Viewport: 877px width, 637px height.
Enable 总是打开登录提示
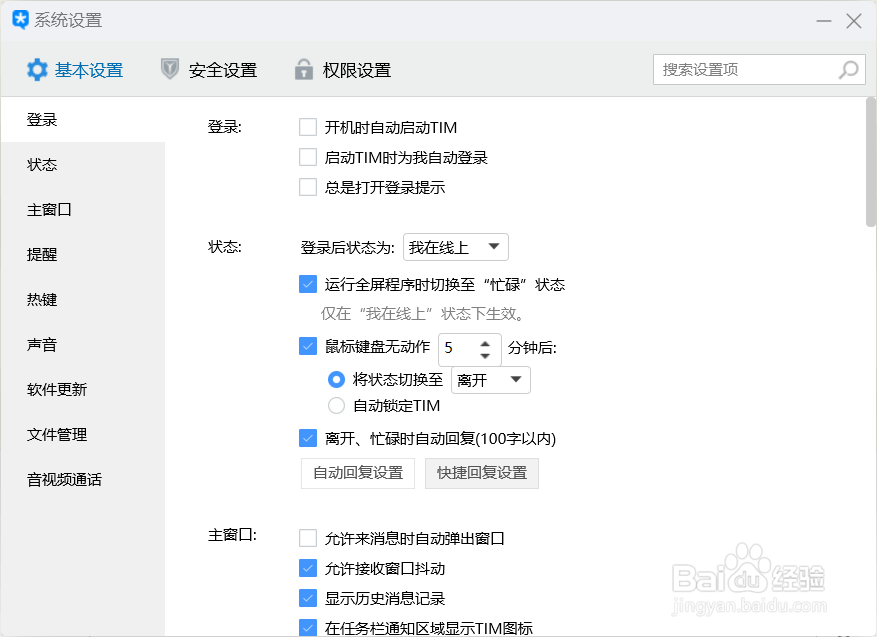[x=308, y=187]
